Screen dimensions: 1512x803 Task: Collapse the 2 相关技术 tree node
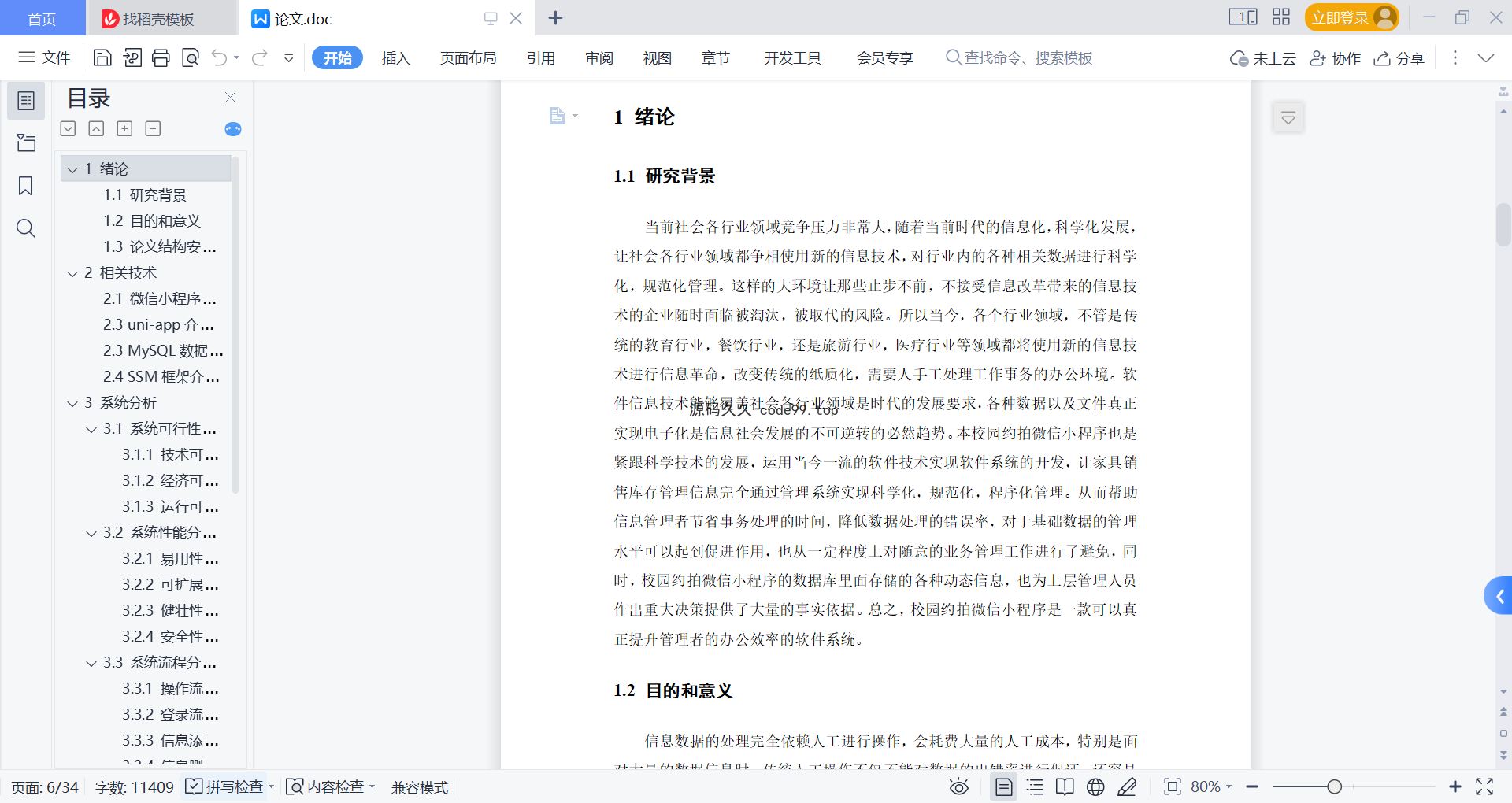(72, 273)
